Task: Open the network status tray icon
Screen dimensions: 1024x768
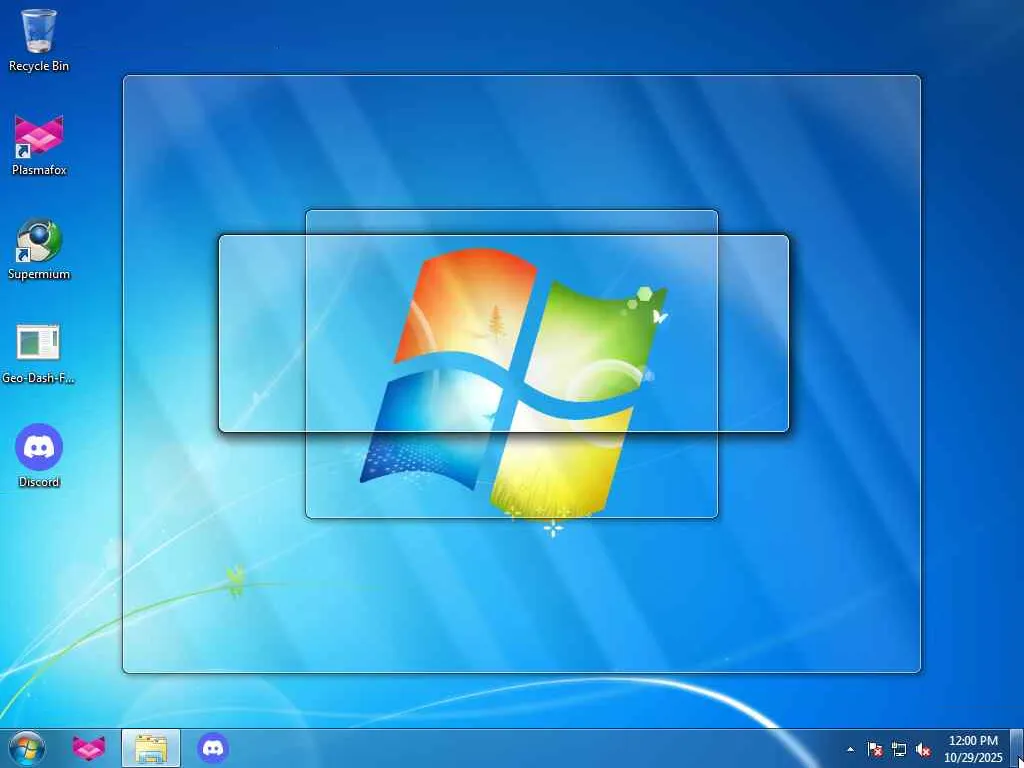Action: pyautogui.click(x=899, y=750)
